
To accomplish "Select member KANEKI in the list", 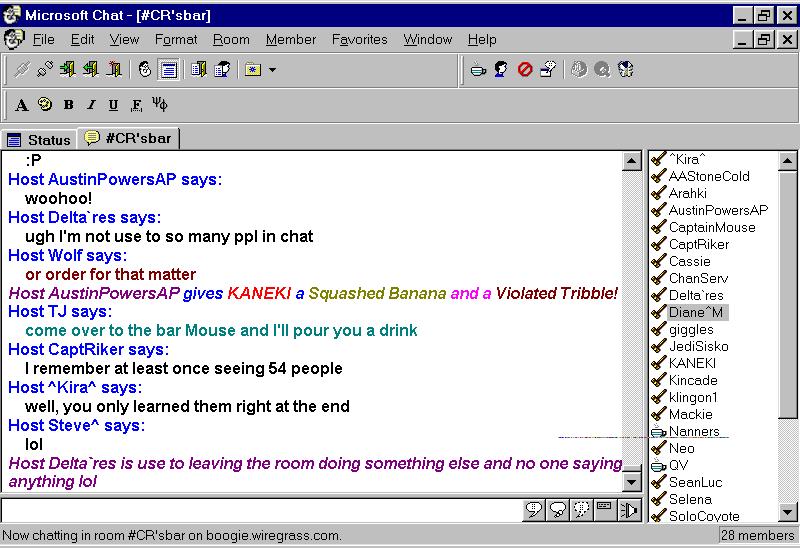I will (692, 363).
